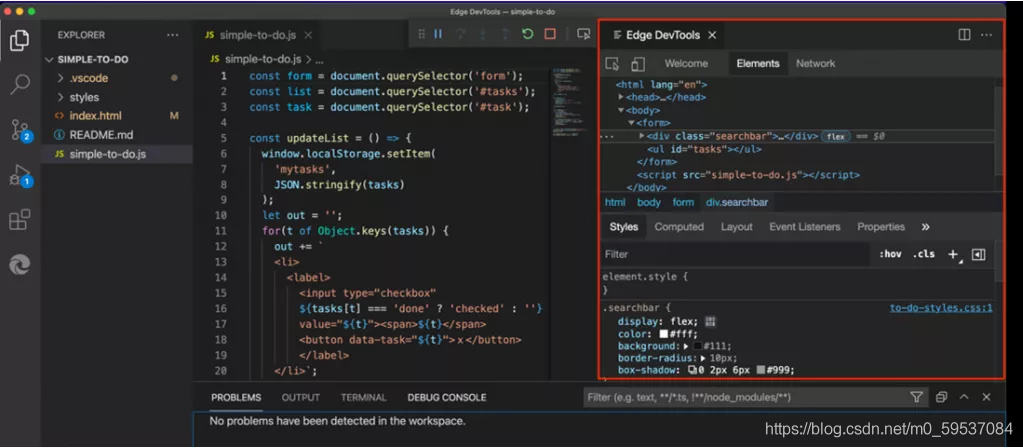1023x448 pixels.
Task: Close the Edge DevTools tab
Action: click(x=712, y=35)
